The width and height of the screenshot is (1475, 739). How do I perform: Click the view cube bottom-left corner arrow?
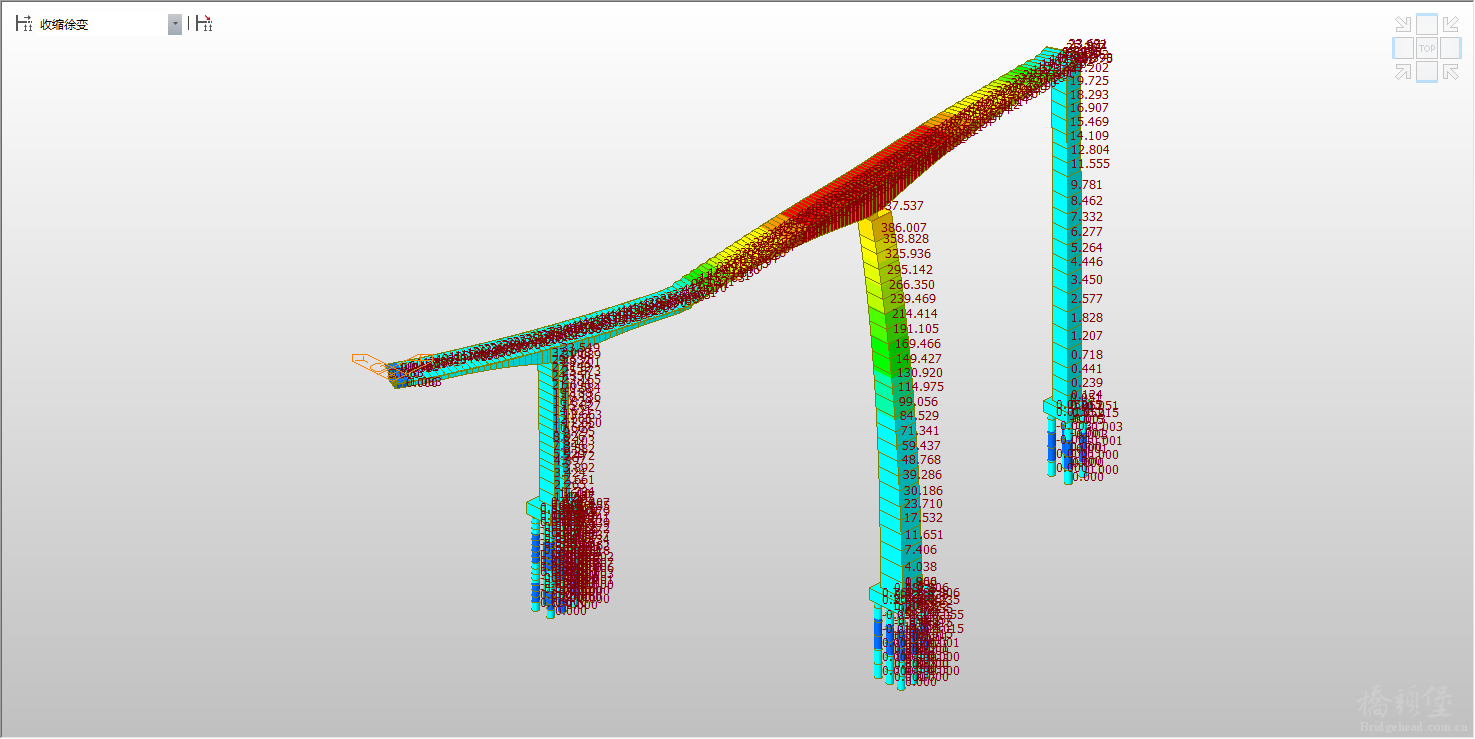(1403, 71)
